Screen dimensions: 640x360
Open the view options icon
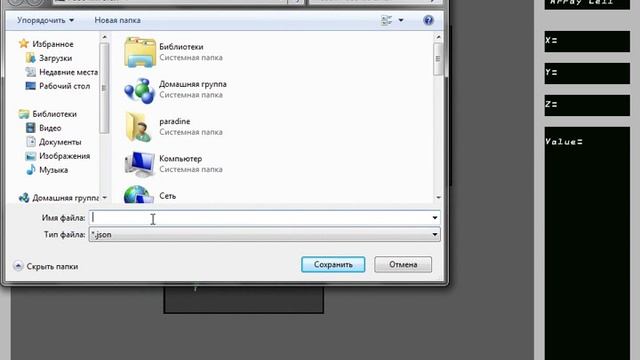point(386,20)
